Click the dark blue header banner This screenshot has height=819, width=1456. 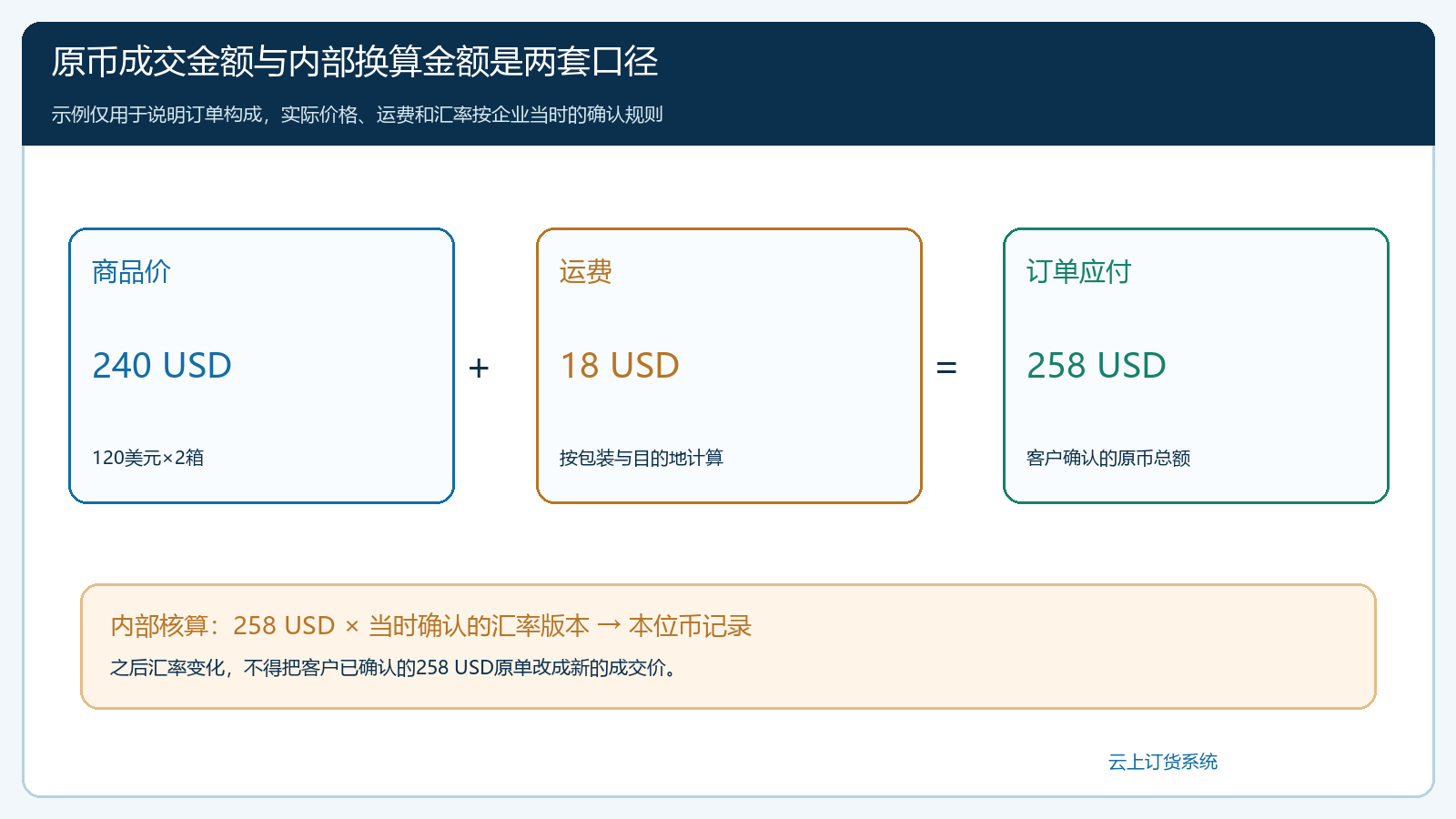(728, 84)
